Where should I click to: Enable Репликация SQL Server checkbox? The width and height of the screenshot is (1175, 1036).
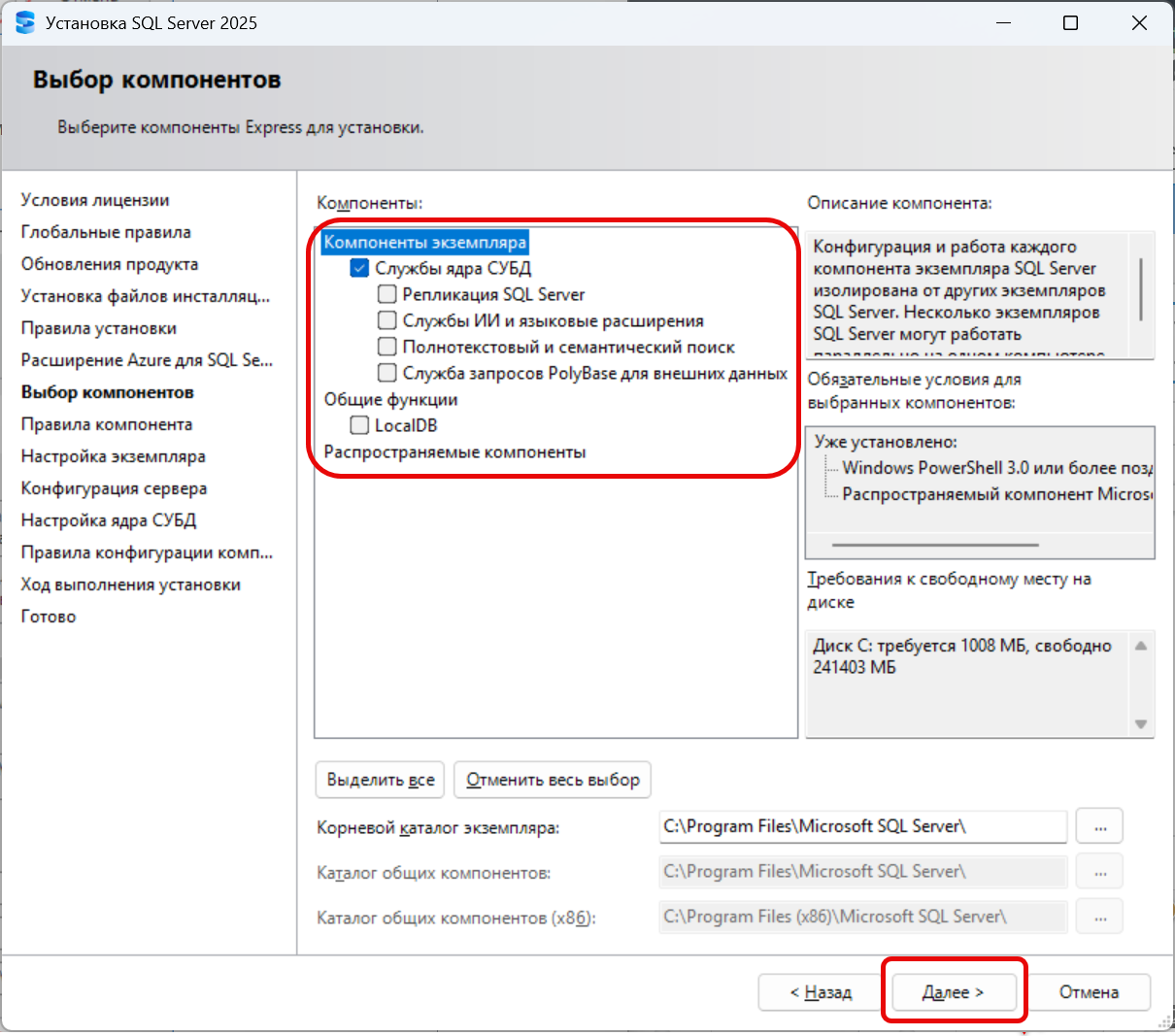[386, 294]
